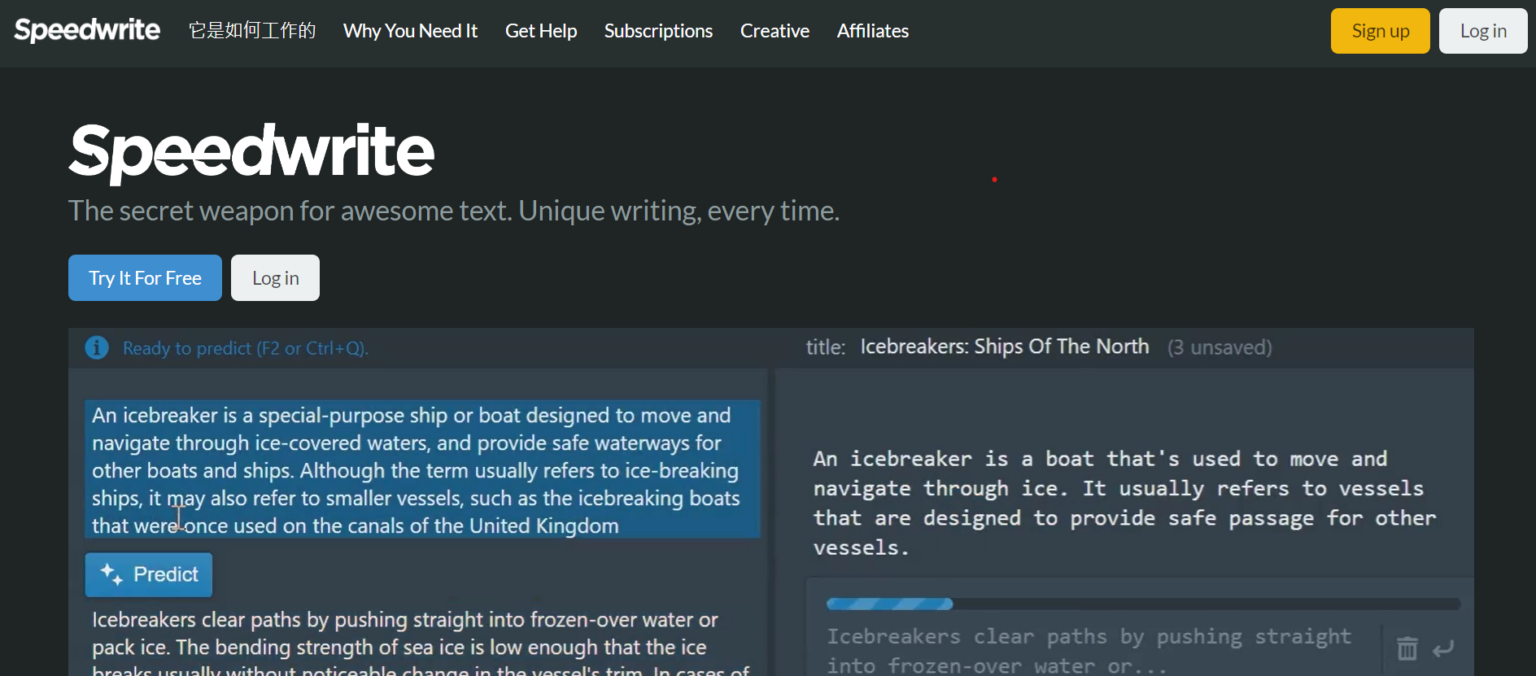Screen dimensions: 1536x676
Task: Go to Get Help in navigation
Action: click(541, 31)
